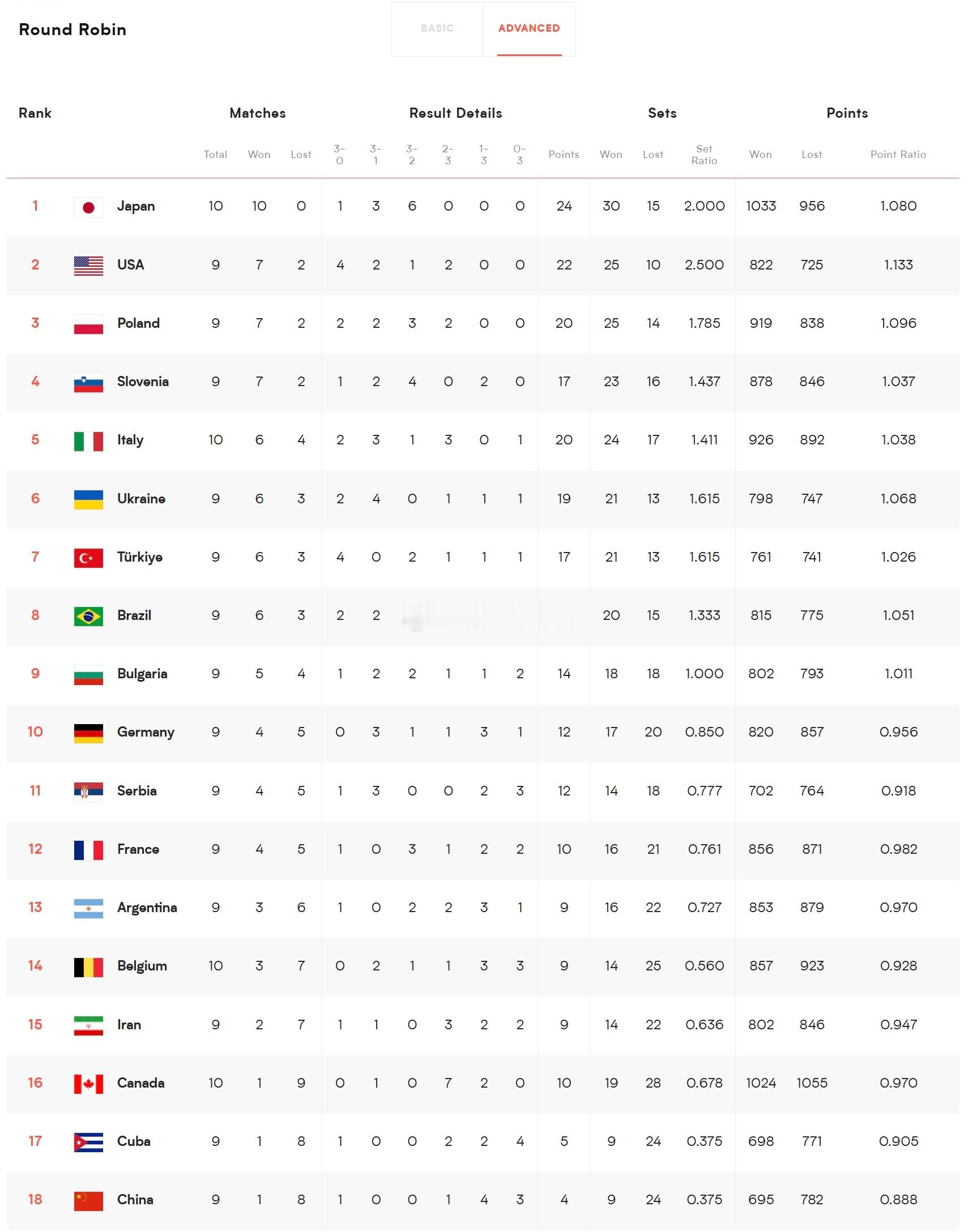Select the ADVANCED tab
This screenshot has height=1232, width=968.
pos(530,29)
